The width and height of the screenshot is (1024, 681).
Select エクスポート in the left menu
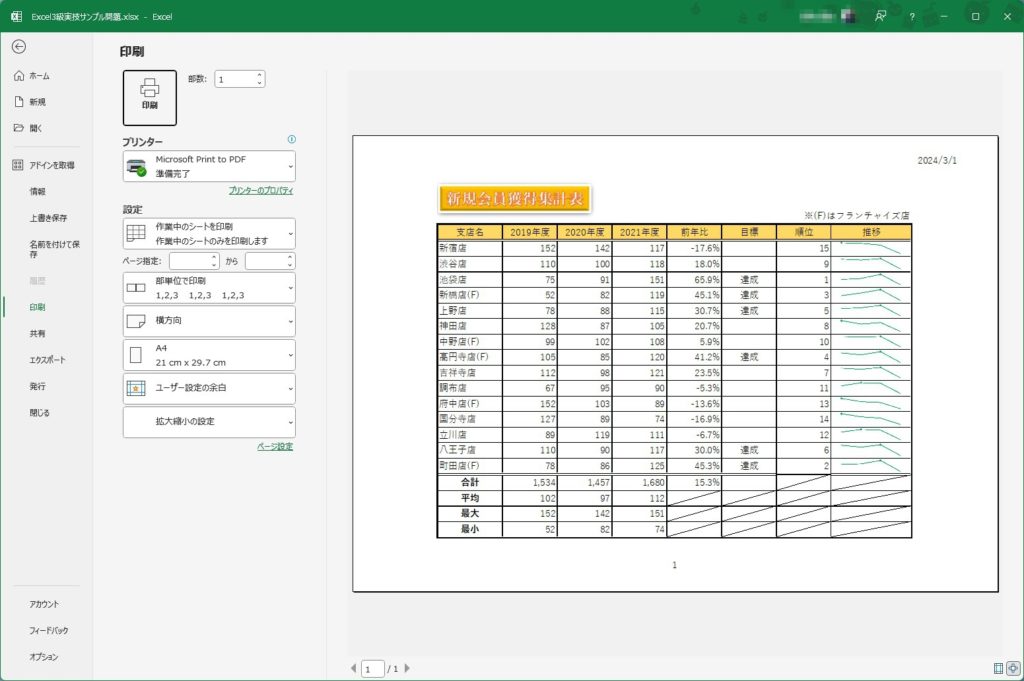pos(50,359)
